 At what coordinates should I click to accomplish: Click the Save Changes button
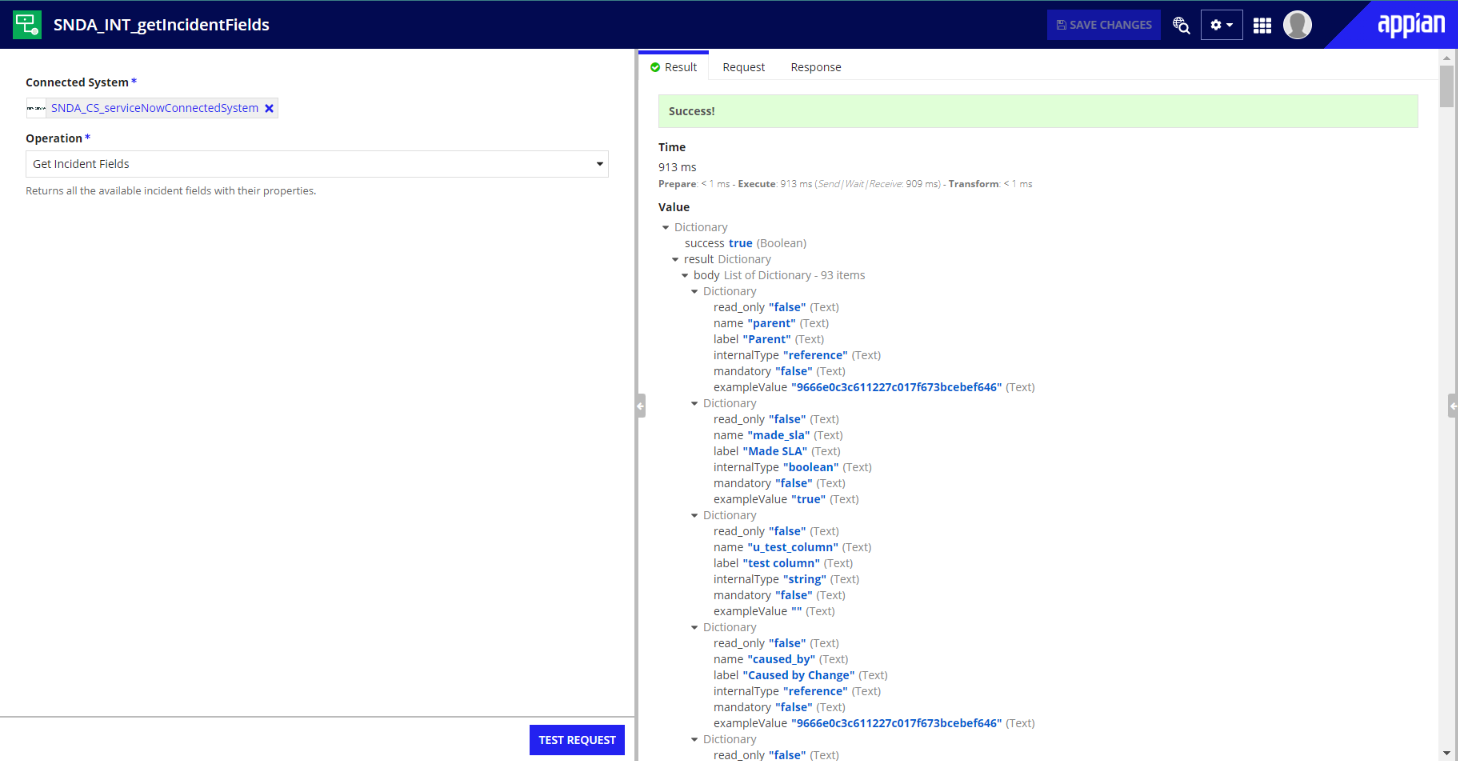(1104, 25)
